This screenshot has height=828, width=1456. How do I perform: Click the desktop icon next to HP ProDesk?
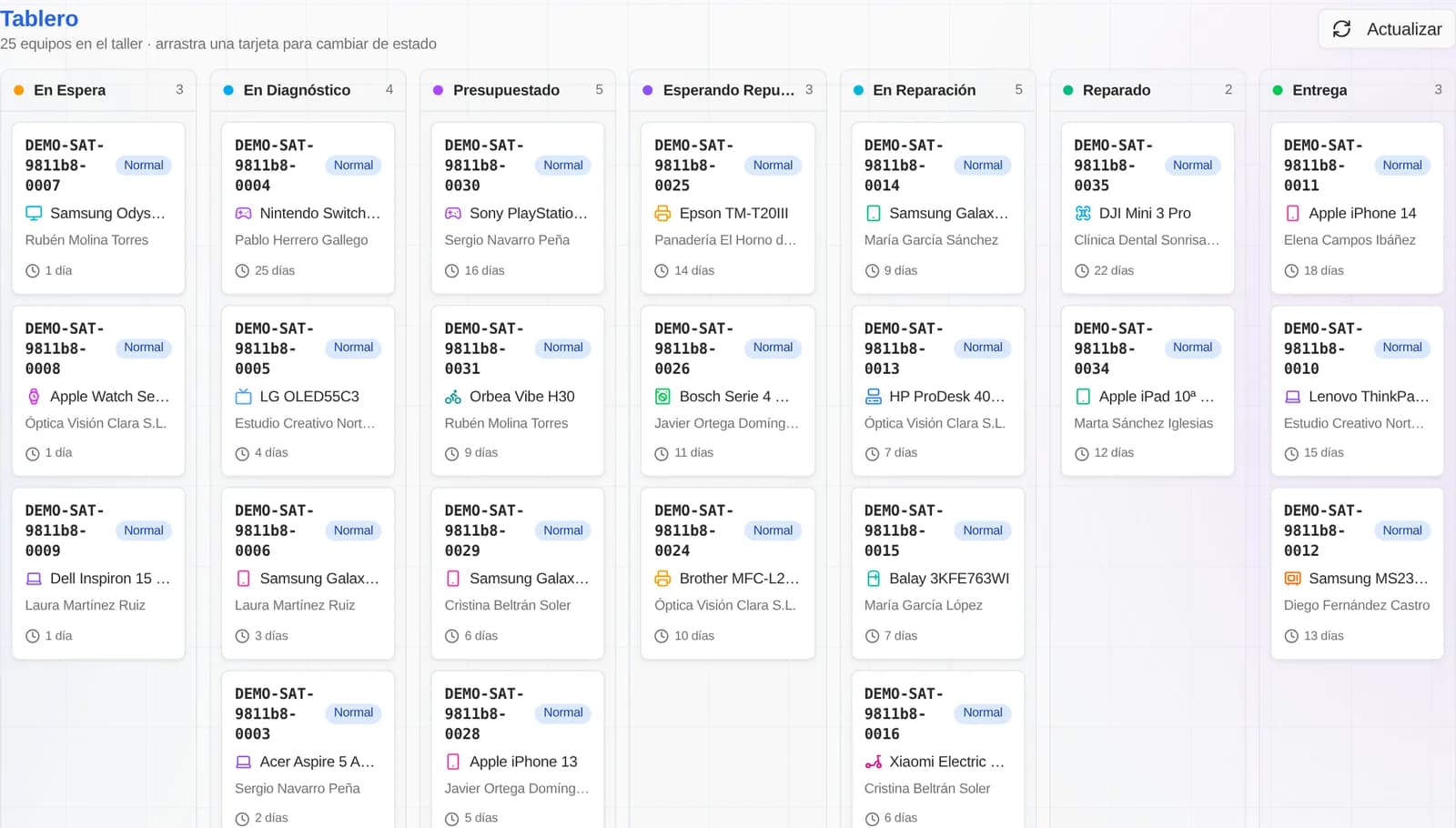(873, 397)
